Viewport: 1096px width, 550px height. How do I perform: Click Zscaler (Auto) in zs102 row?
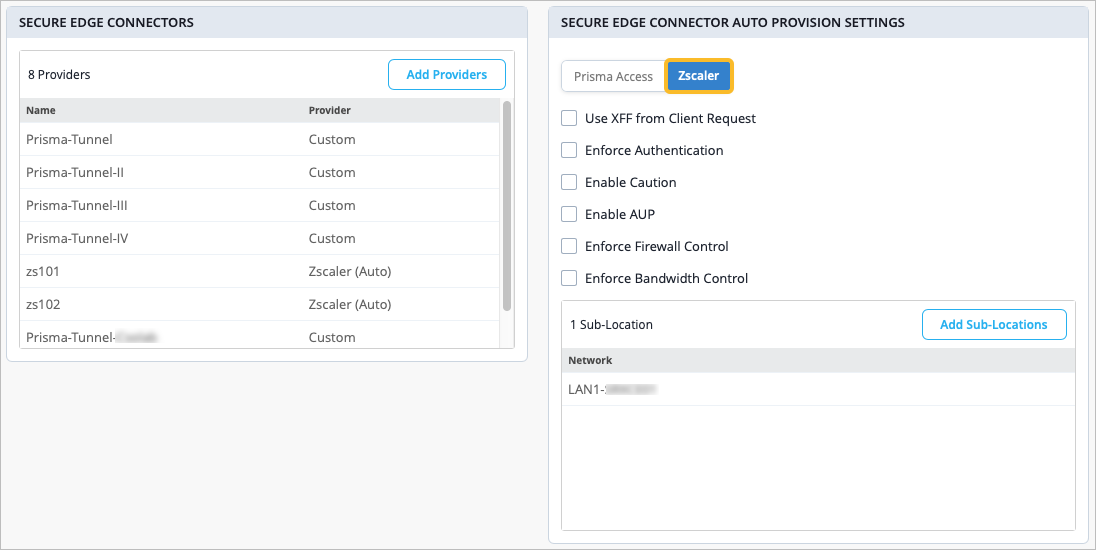pyautogui.click(x=349, y=304)
